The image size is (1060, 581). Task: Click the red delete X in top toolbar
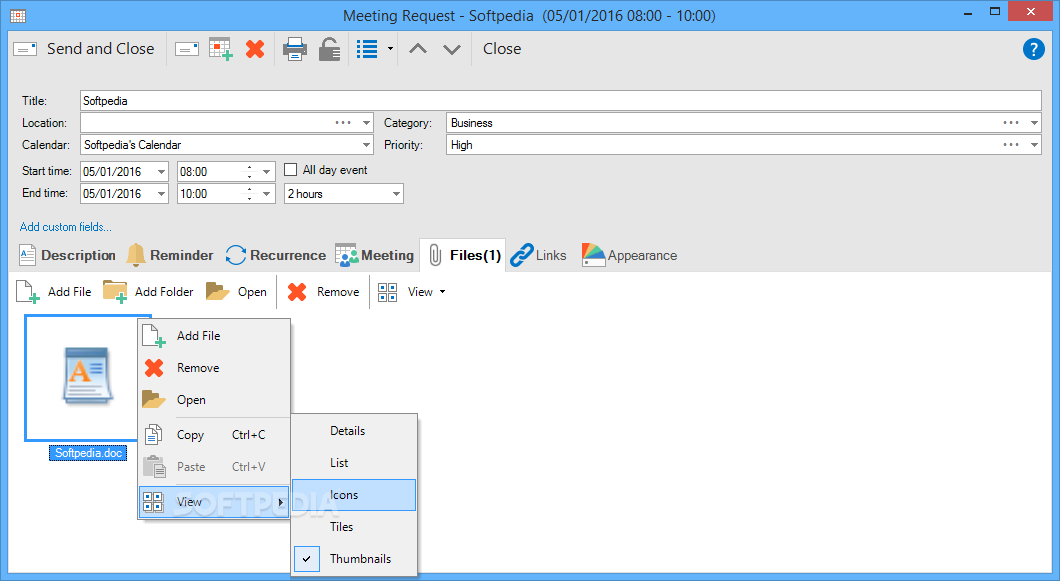255,49
